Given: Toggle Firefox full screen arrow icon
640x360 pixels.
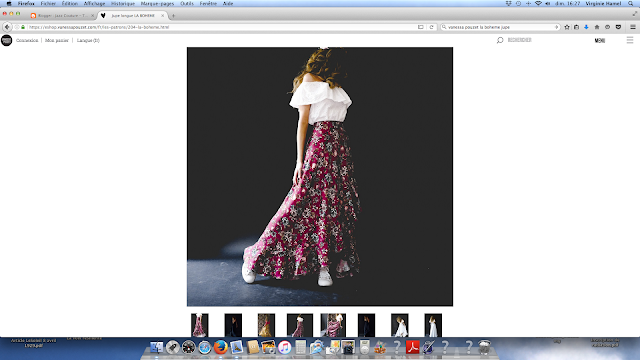Looking at the screenshot, I should 635,14.
